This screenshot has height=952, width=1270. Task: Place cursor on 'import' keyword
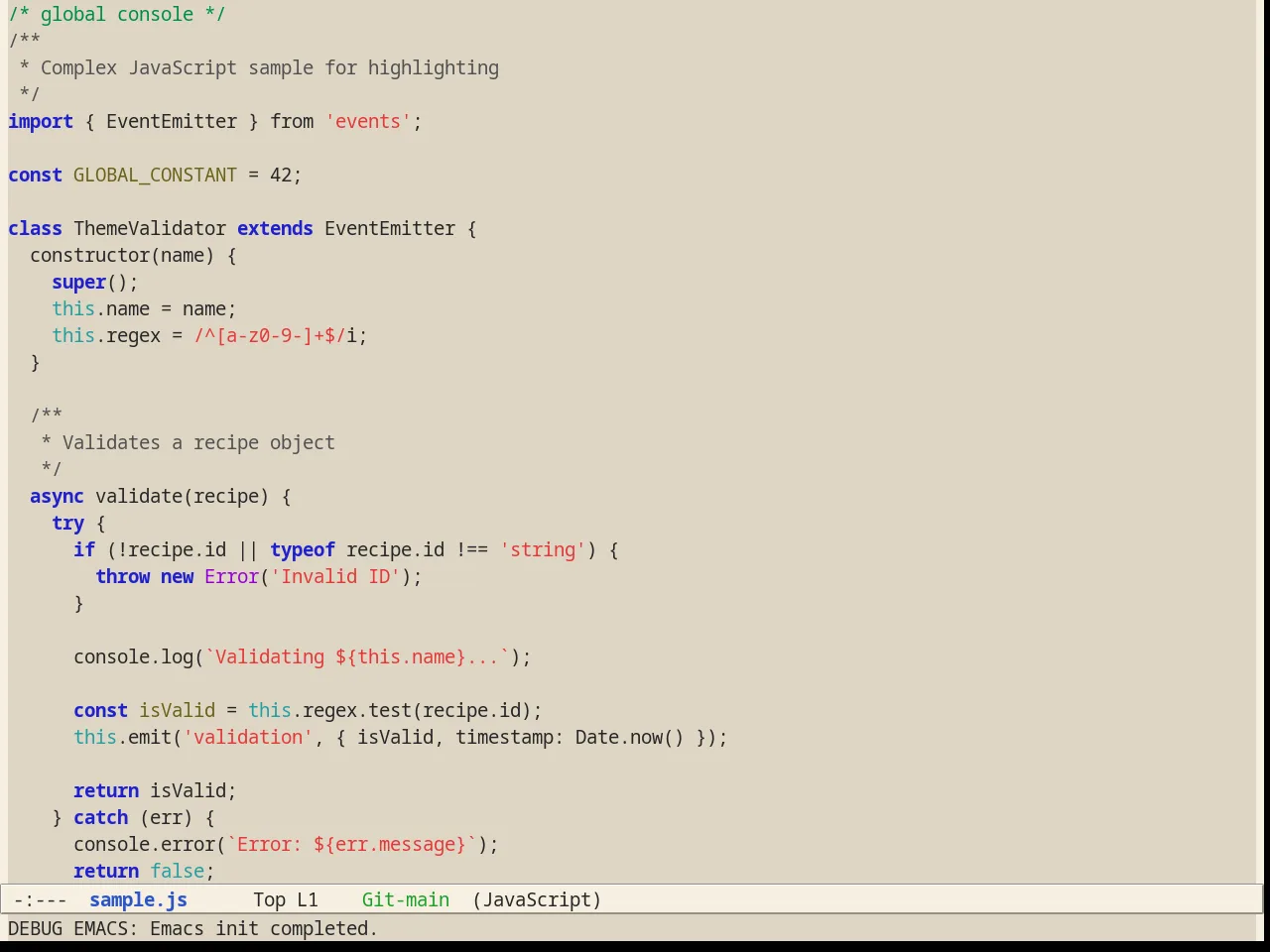[41, 121]
